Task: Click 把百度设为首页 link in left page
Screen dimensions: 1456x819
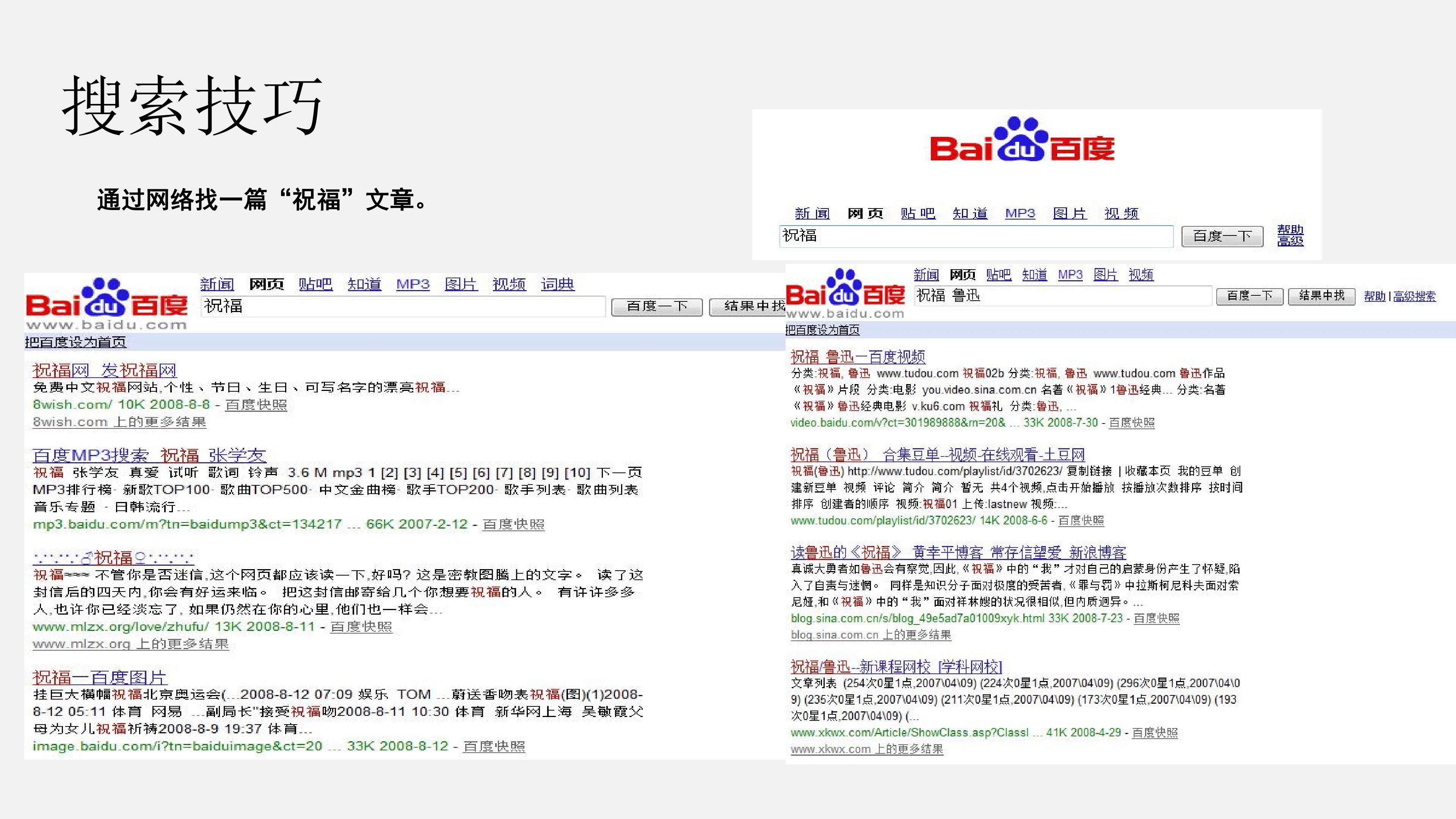Action: pyautogui.click(x=75, y=342)
